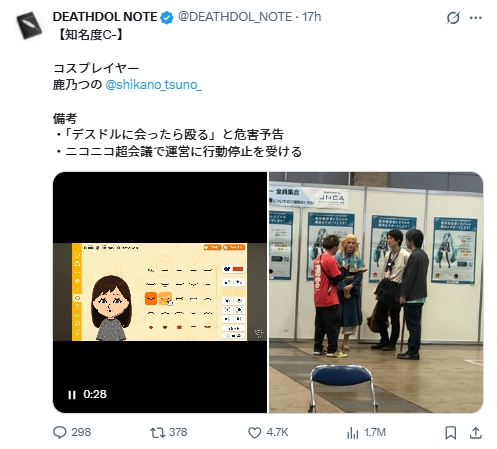Viewport: 497px width, 449px height.
Task: Bookmark this post
Action: (x=451, y=433)
